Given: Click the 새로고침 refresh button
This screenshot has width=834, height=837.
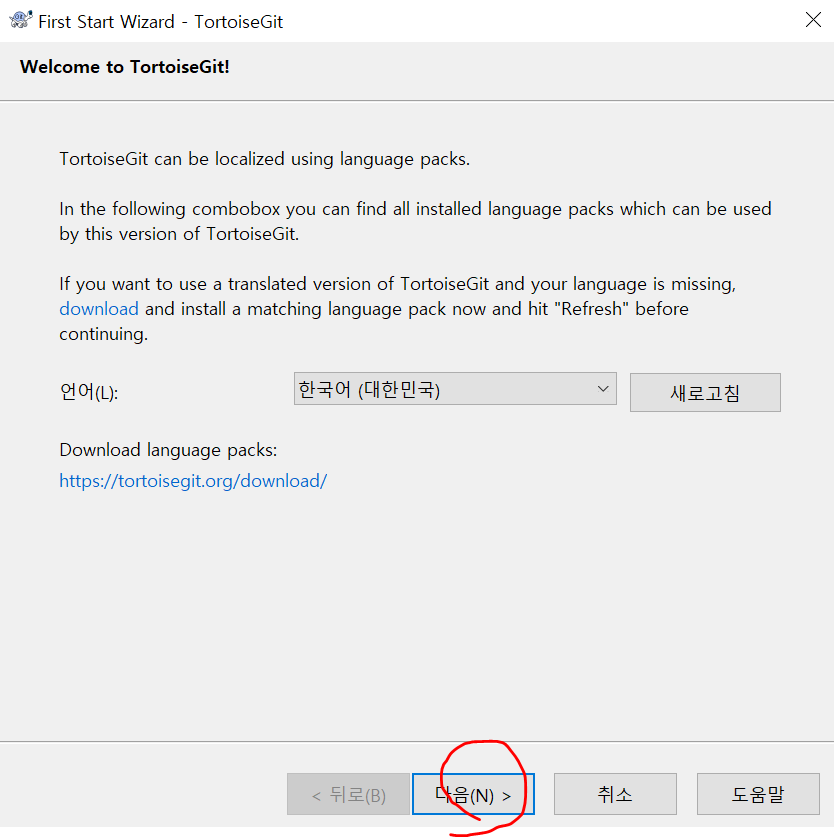Looking at the screenshot, I should pyautogui.click(x=705, y=393).
